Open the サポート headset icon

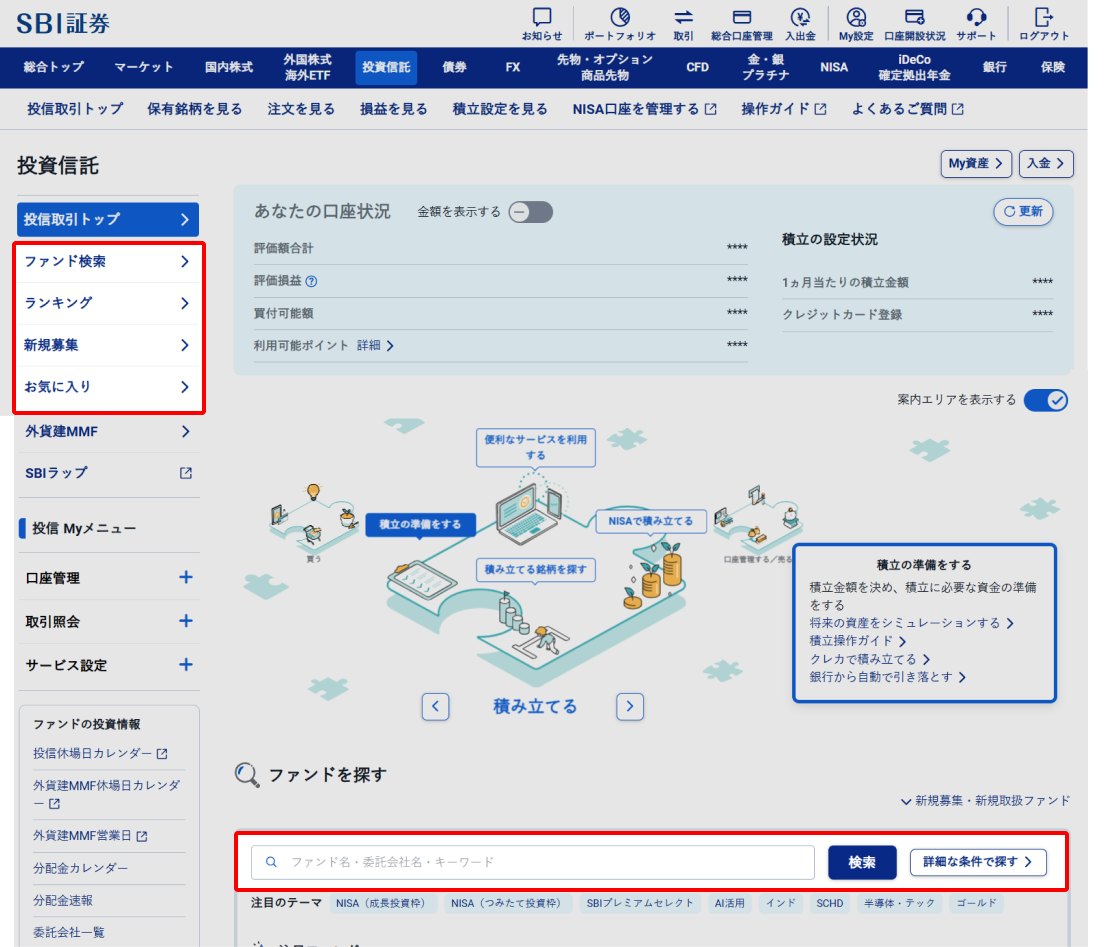pos(976,24)
